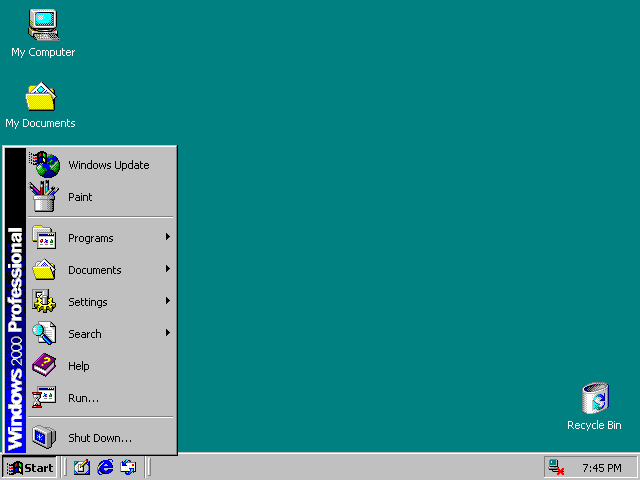The width and height of the screenshot is (640, 480).
Task: Launch Outlook Express from Quick Launch
Action: (128, 467)
